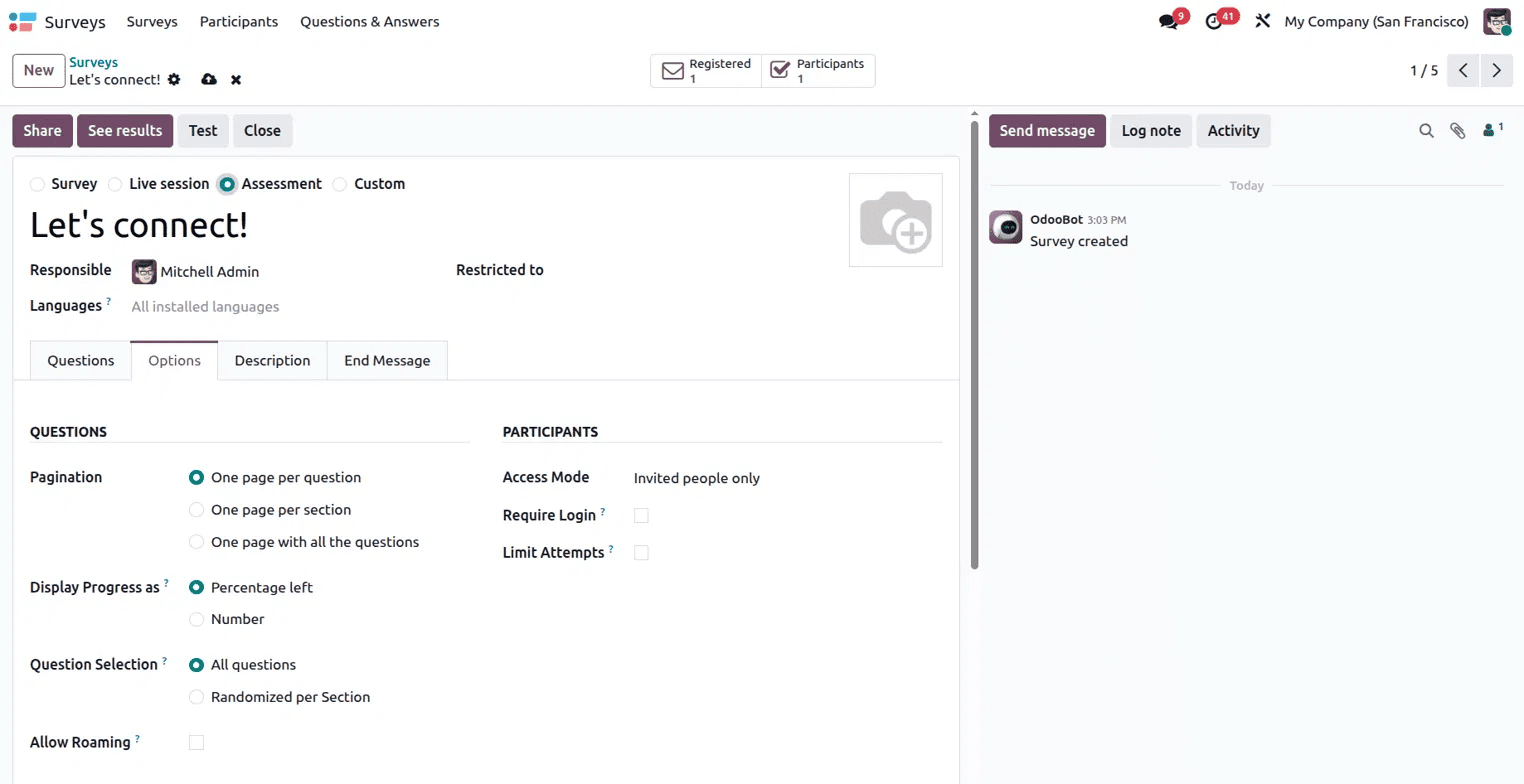Choose One page with all the questions
The width and height of the screenshot is (1524, 784).
[196, 542]
